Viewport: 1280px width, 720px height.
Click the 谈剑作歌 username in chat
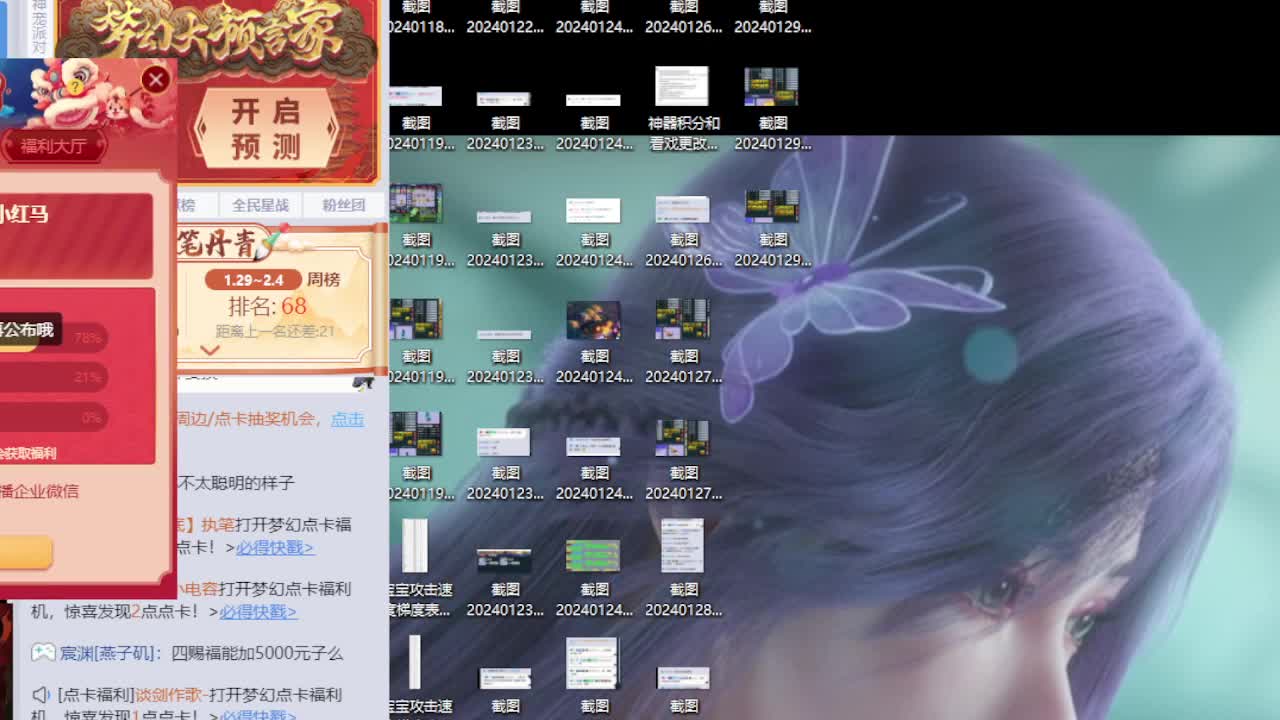pyautogui.click(x=168, y=694)
